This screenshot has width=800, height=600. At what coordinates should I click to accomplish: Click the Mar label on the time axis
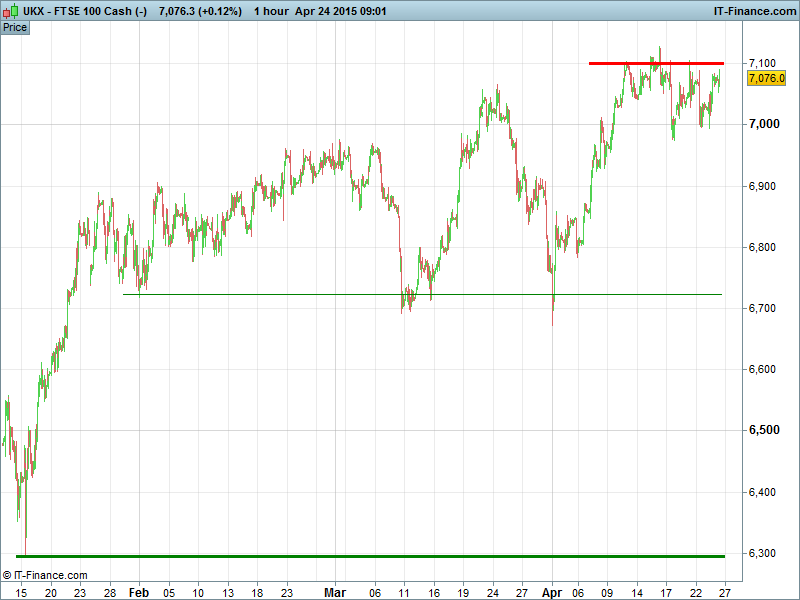[336, 592]
